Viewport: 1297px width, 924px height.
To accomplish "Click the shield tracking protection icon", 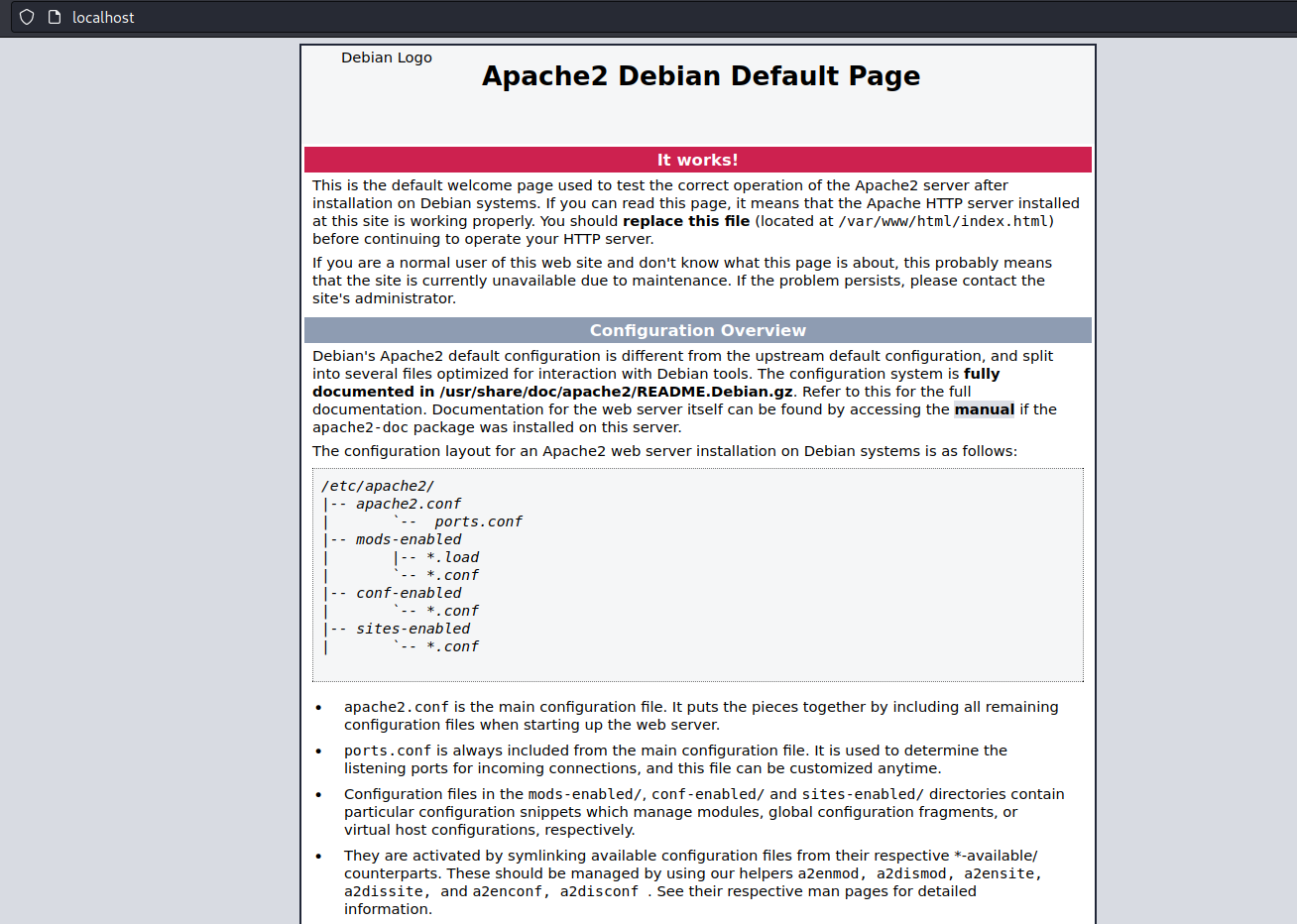I will [27, 17].
